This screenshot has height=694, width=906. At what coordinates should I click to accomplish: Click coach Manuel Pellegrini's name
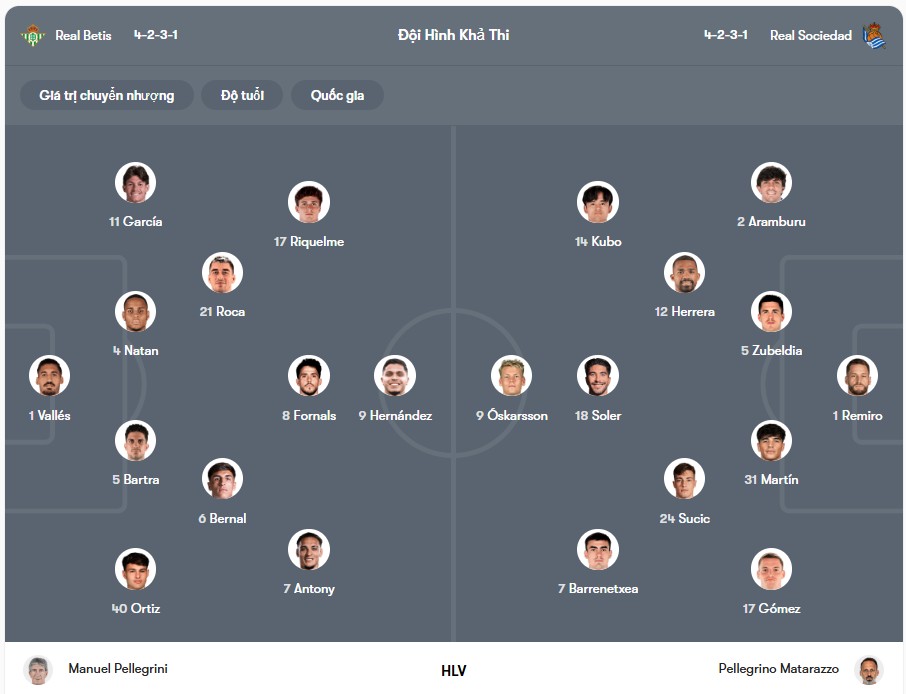pyautogui.click(x=118, y=669)
